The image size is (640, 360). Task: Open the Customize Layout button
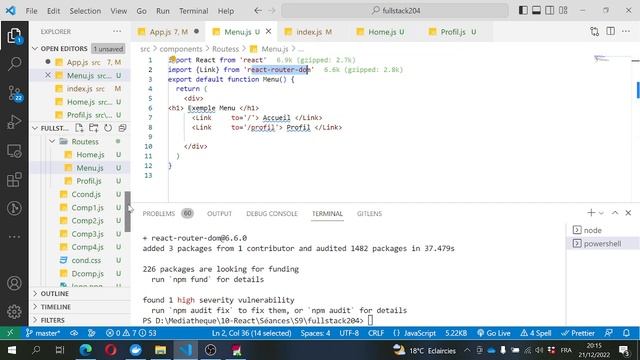click(x=563, y=11)
